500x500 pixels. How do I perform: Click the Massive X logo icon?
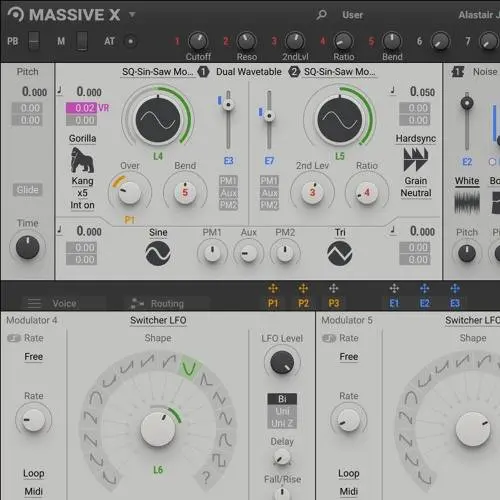point(15,14)
